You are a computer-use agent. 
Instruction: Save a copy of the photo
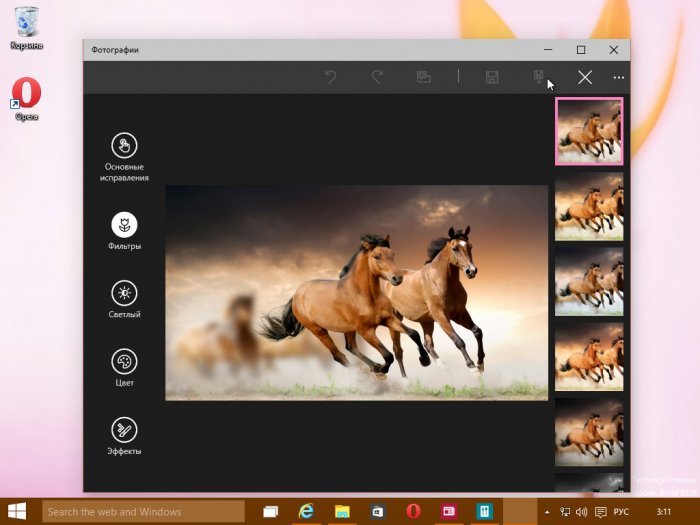click(x=539, y=77)
